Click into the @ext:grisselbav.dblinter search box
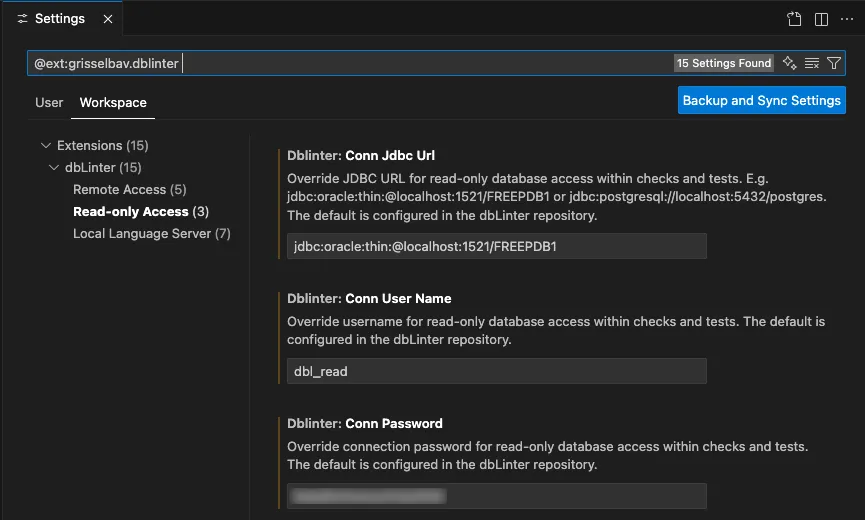This screenshot has height=520, width=865. tap(350, 63)
